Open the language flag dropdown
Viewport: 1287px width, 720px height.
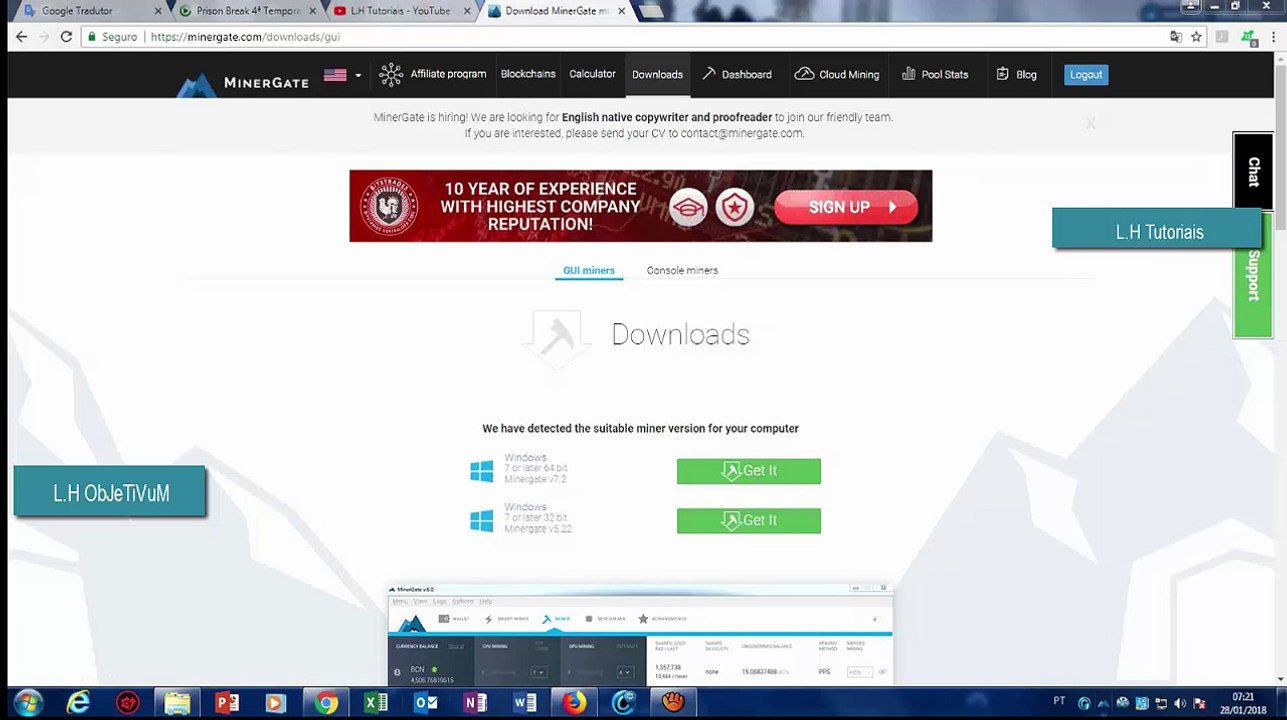tap(342, 75)
